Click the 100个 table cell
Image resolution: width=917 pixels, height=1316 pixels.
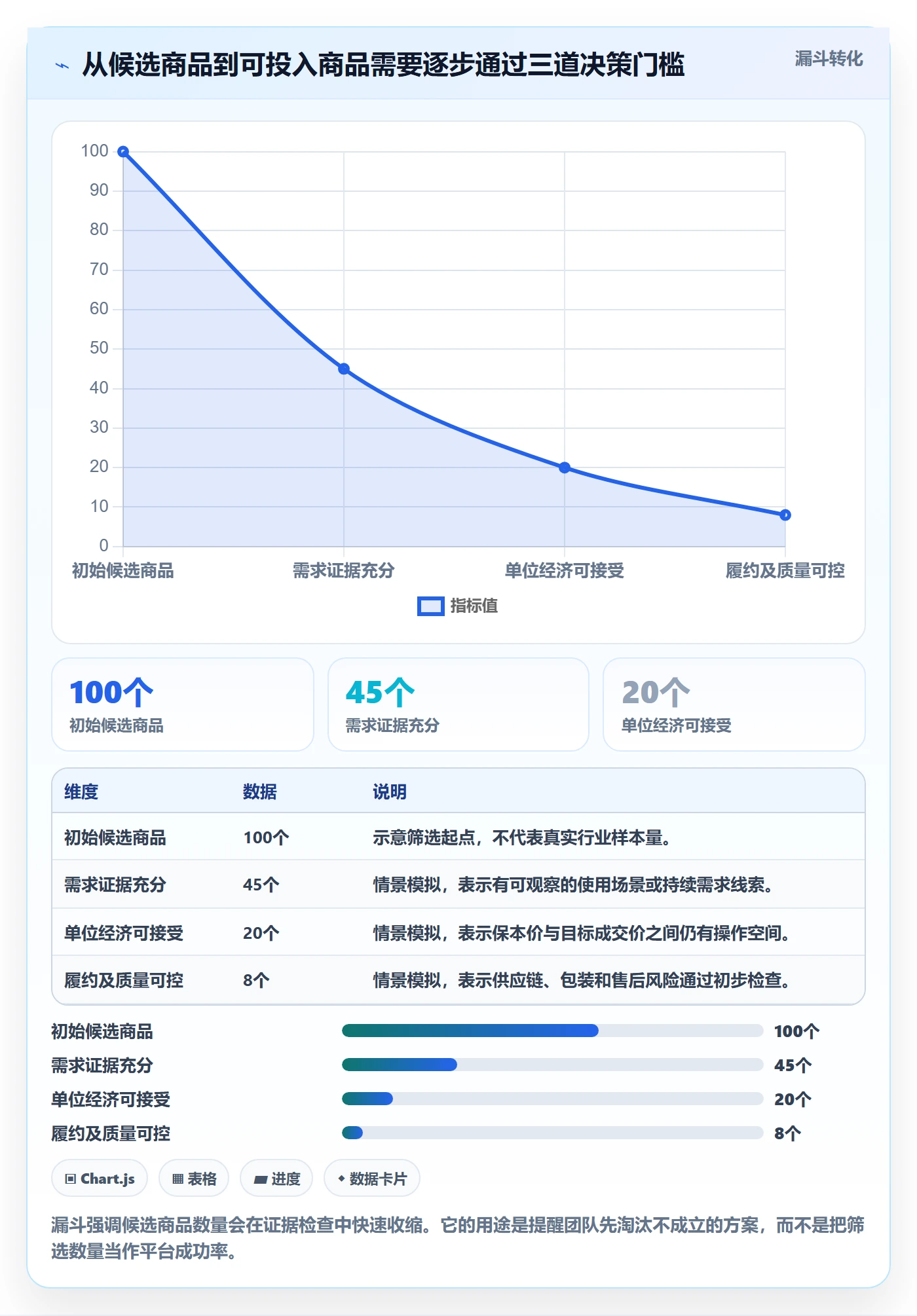point(266,838)
